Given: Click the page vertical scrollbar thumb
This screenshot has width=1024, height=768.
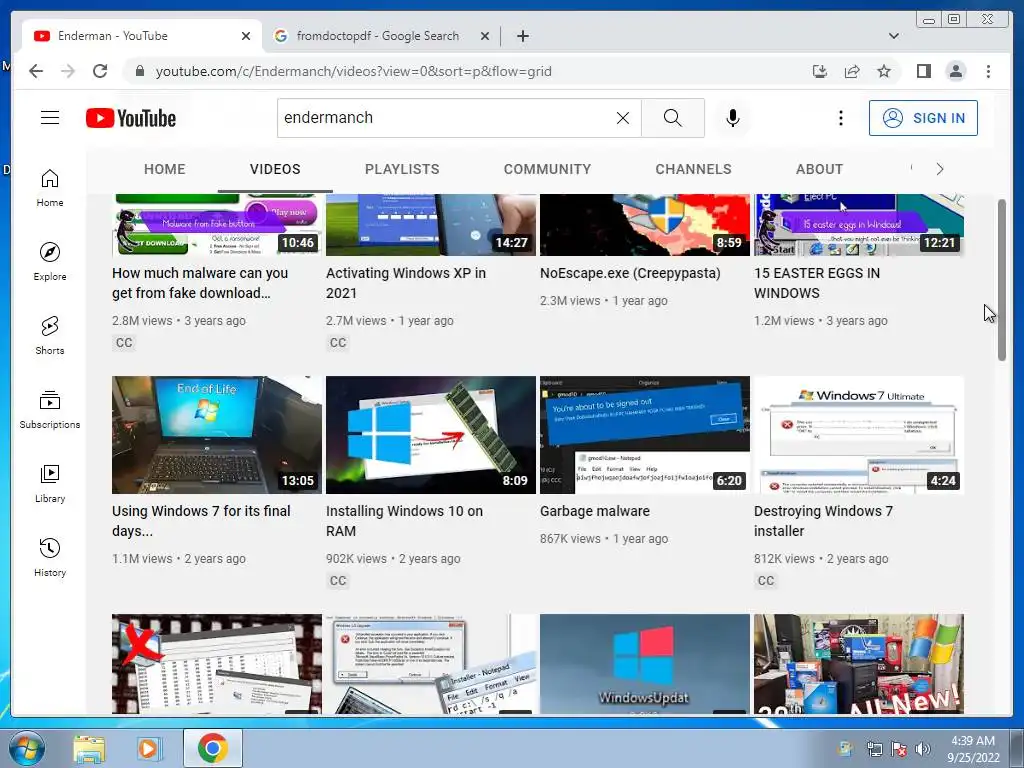Looking at the screenshot, I should (x=1002, y=280).
